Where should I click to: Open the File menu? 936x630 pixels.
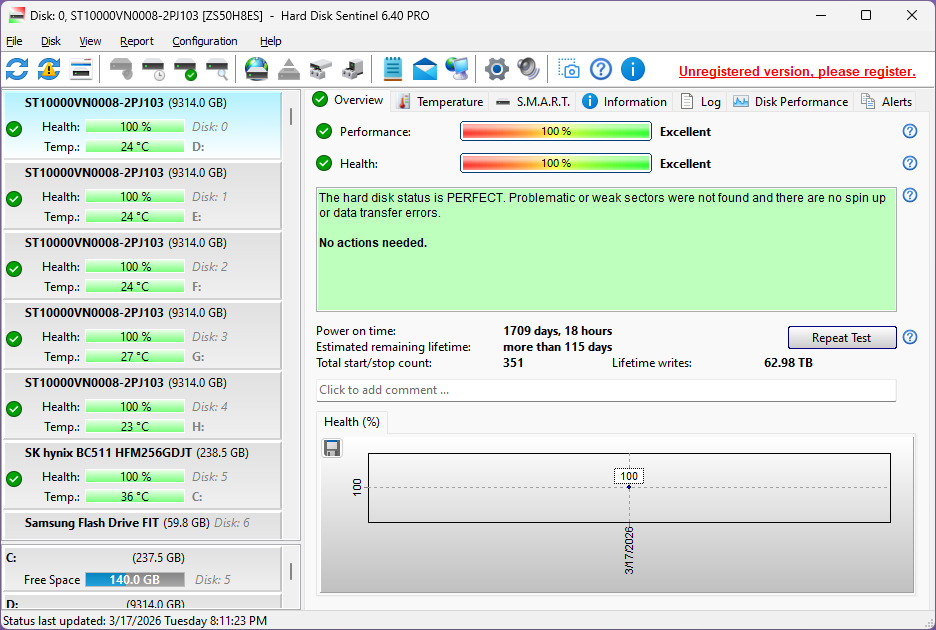click(14, 41)
